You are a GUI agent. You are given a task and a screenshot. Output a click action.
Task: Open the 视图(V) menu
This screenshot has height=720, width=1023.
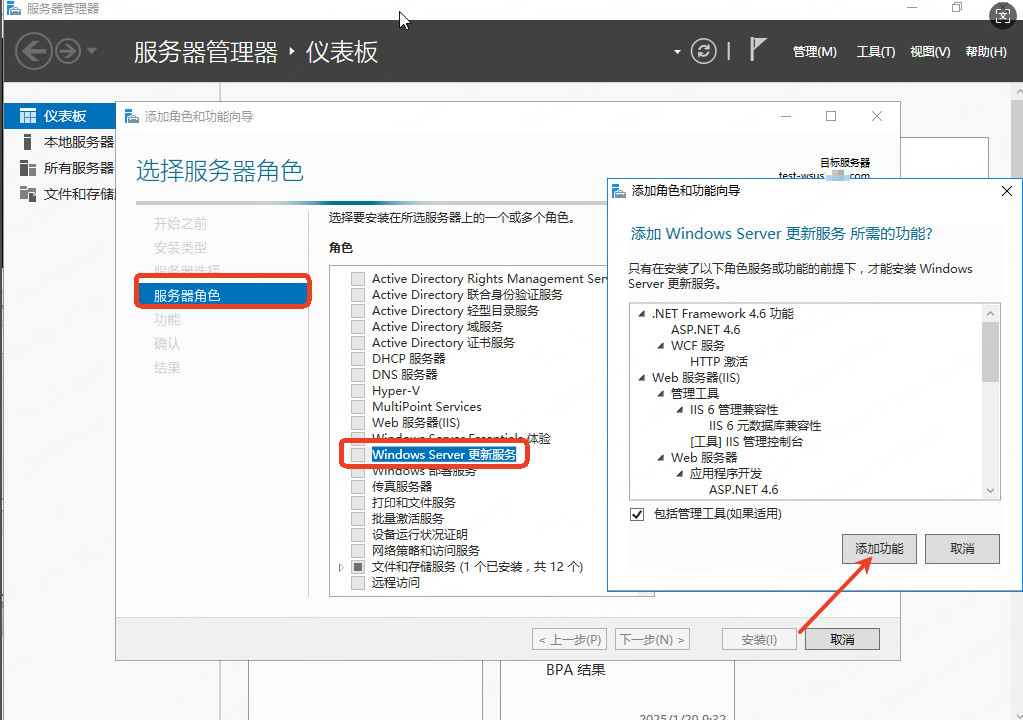pyautogui.click(x=930, y=52)
